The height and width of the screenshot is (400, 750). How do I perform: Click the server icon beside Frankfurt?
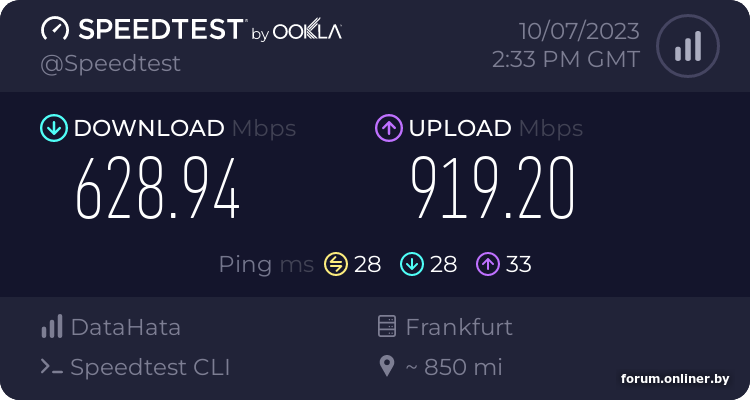386,327
